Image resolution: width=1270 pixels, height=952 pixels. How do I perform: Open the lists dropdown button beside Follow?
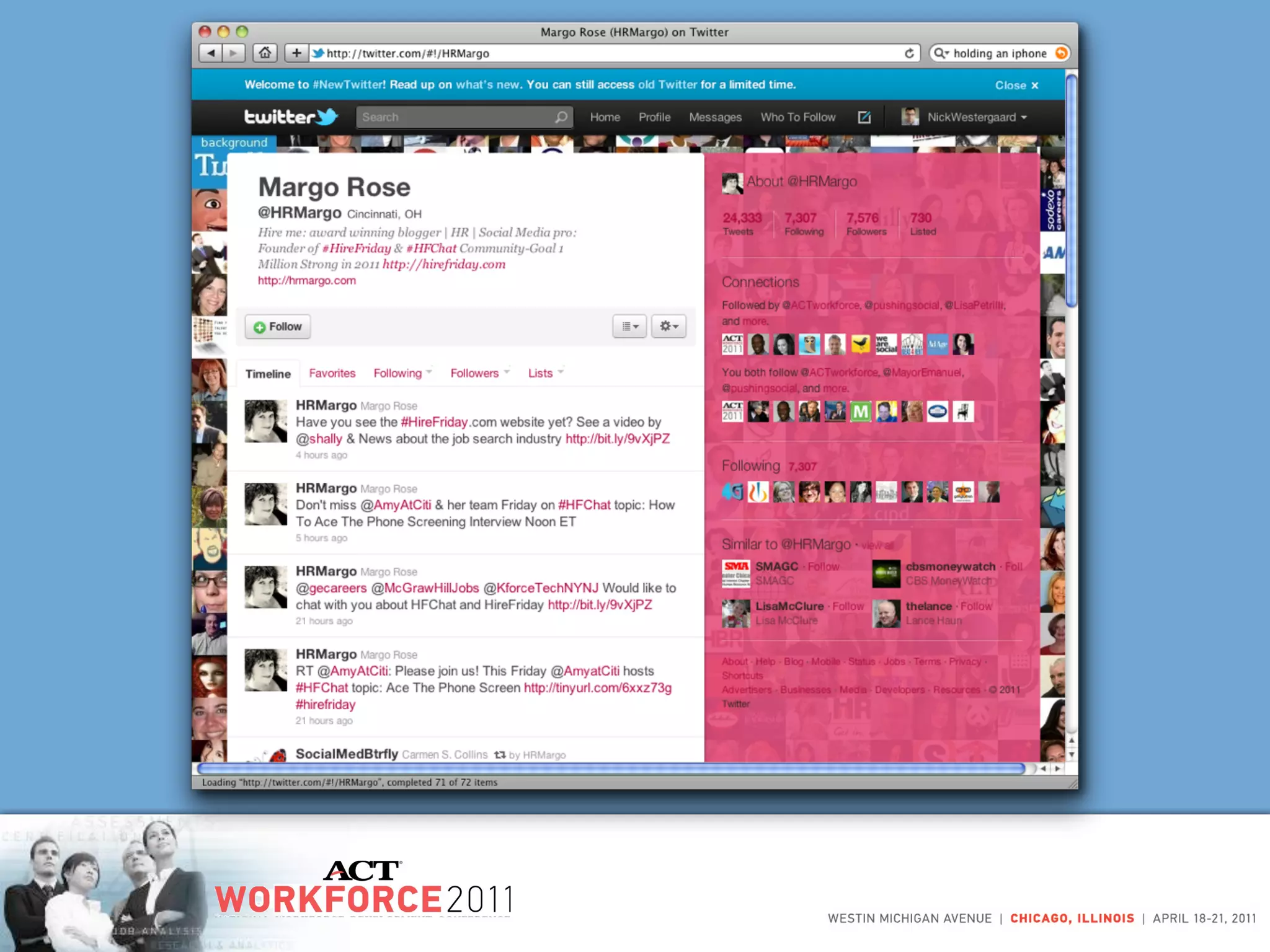click(x=629, y=326)
